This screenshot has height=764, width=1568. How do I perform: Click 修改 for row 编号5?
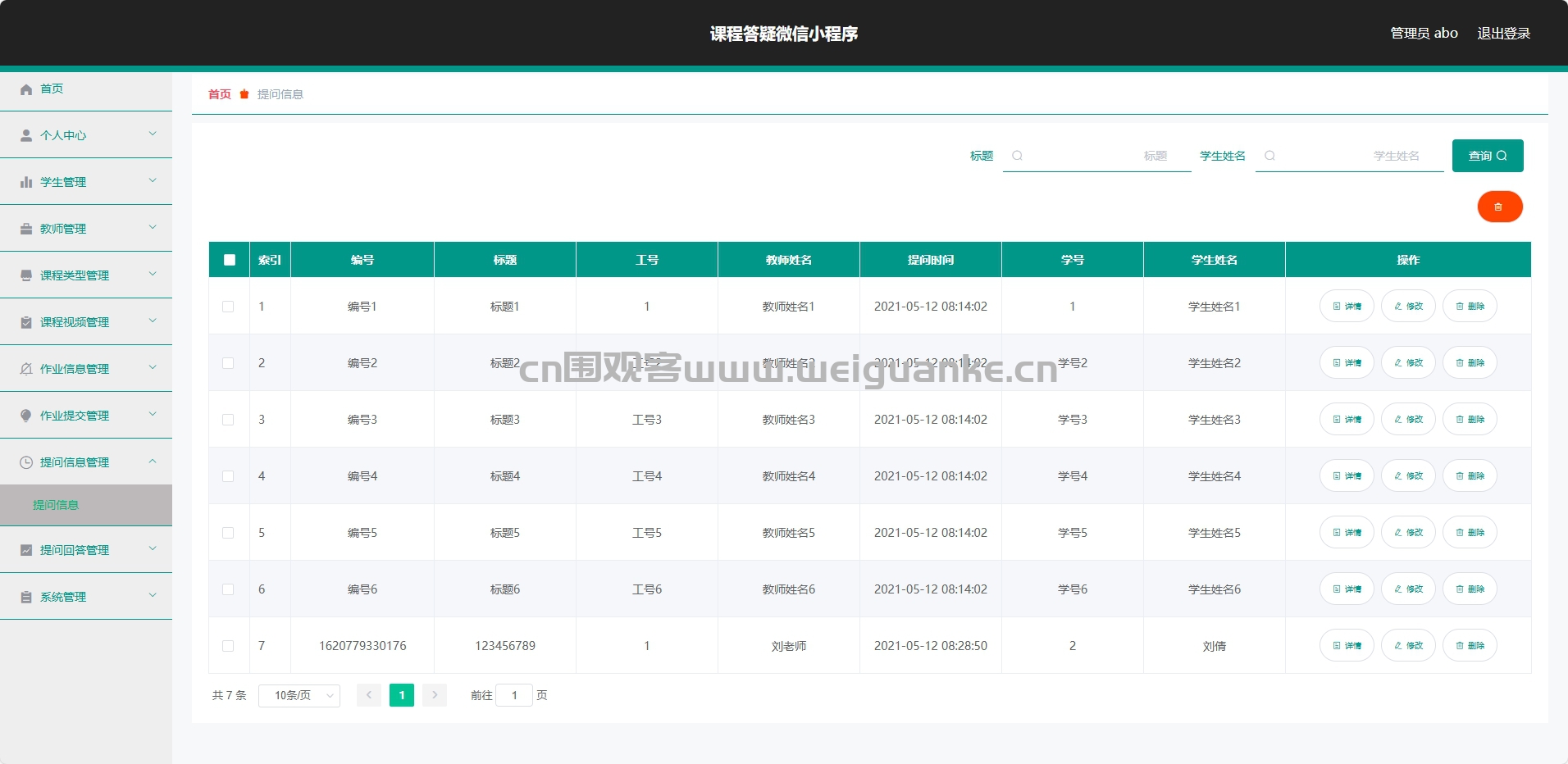(1408, 533)
